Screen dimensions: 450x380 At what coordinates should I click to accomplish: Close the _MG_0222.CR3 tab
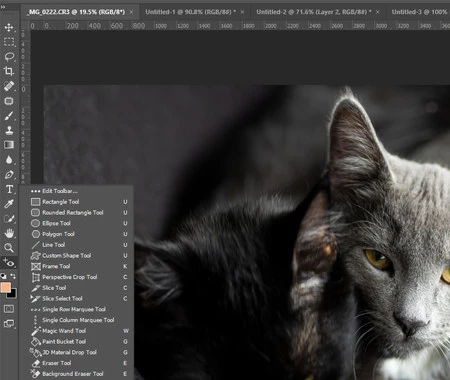tap(131, 12)
